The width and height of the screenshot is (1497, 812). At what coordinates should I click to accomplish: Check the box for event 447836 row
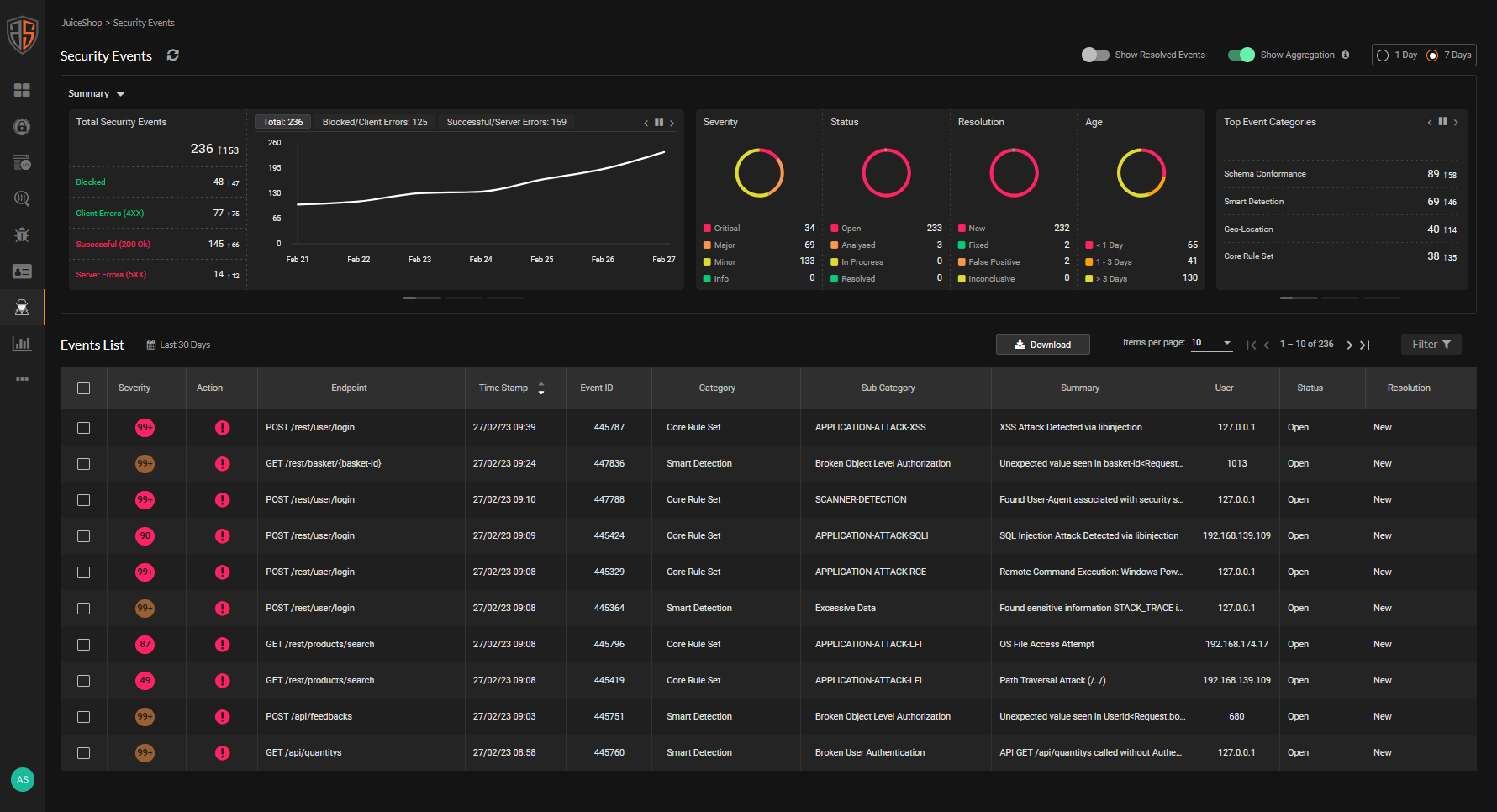click(x=83, y=464)
